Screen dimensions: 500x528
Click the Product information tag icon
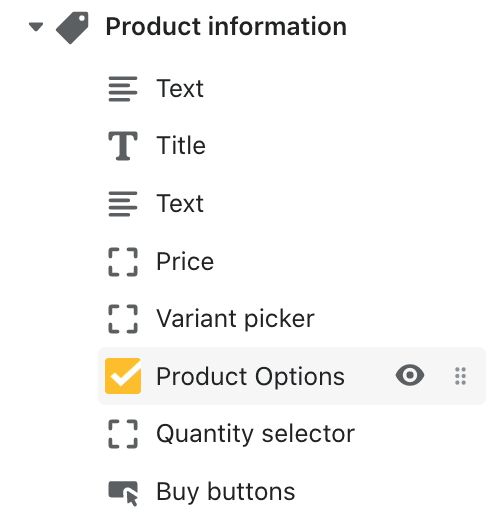[72, 28]
